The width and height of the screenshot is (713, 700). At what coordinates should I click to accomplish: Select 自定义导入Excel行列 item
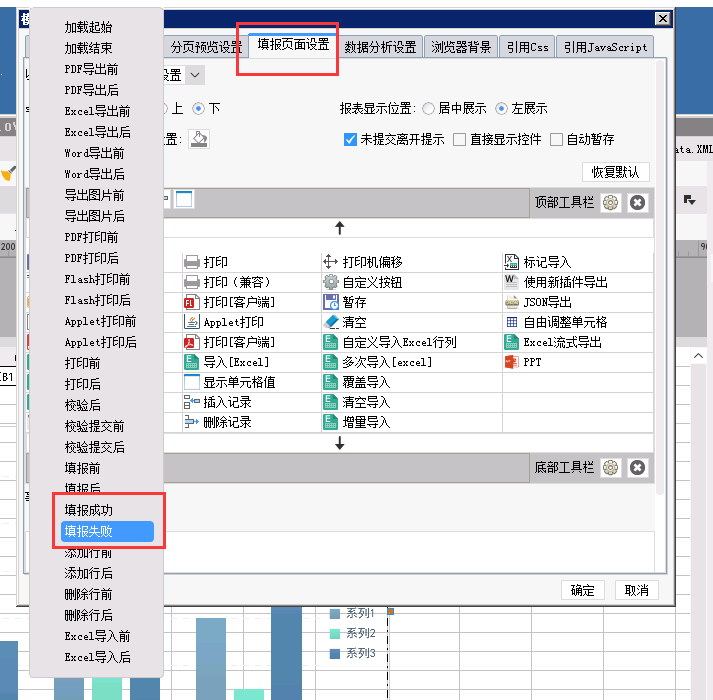[x=390, y=342]
